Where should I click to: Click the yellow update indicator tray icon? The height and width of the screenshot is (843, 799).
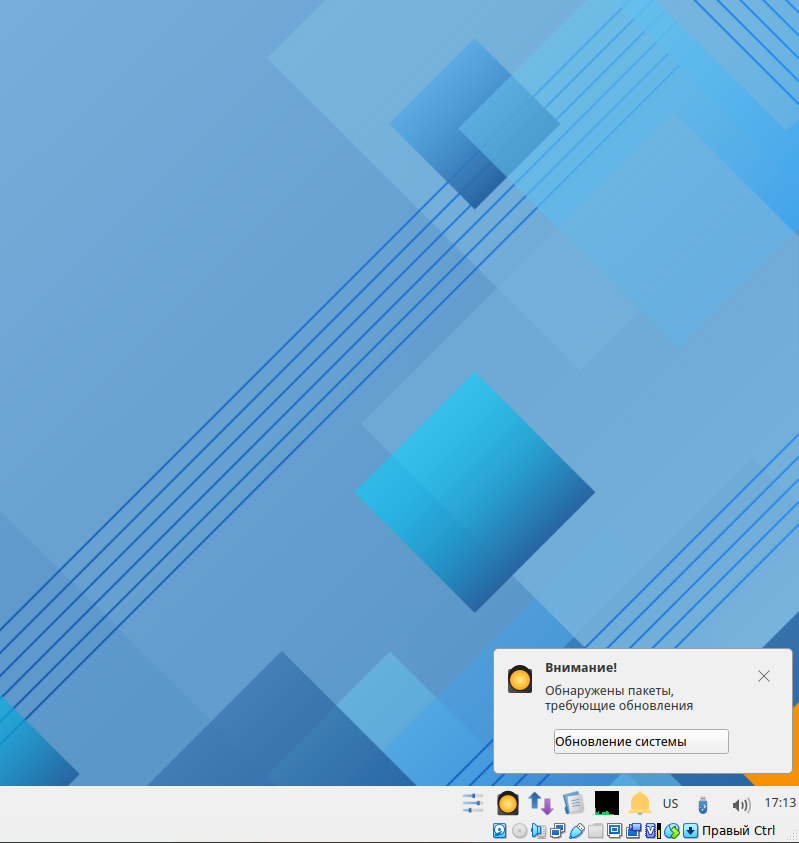point(508,803)
